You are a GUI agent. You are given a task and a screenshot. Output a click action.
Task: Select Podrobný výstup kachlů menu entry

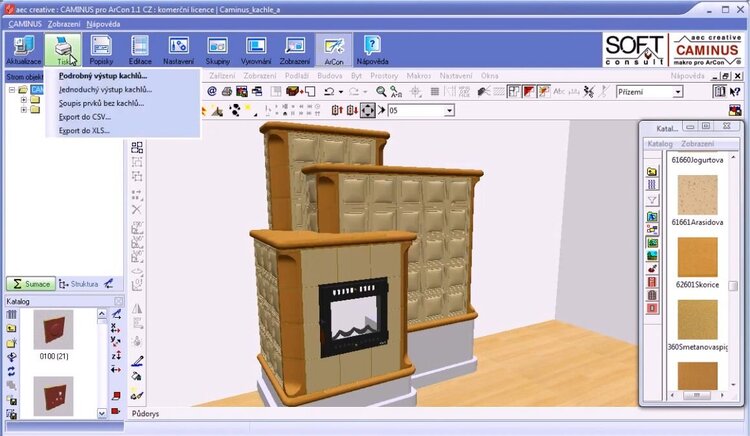103,76
